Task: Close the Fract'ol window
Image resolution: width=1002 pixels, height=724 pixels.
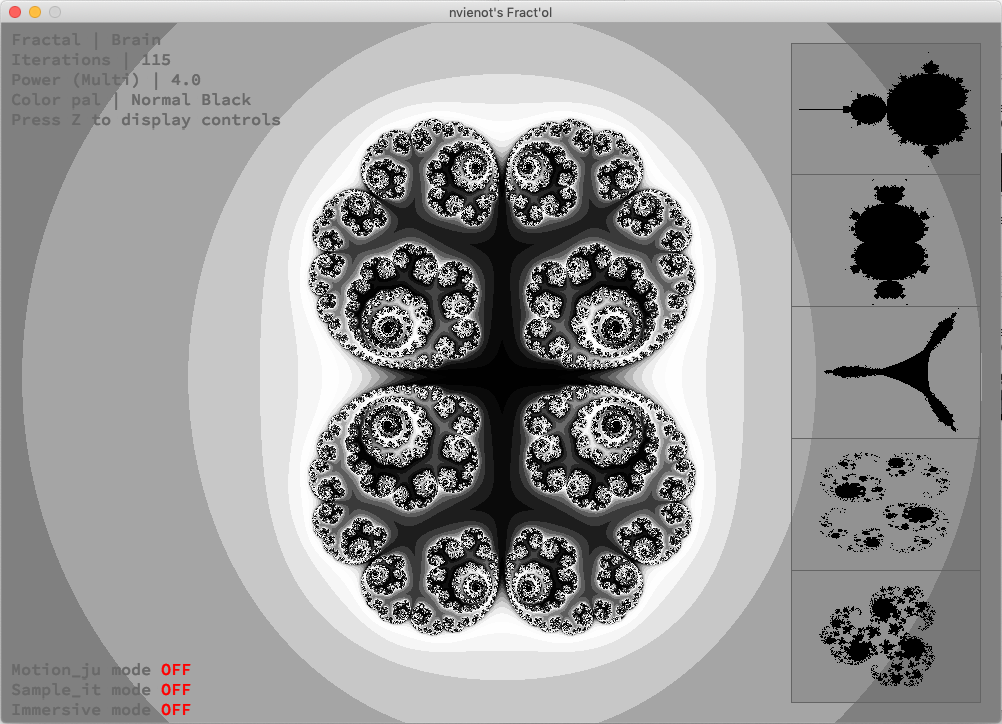Action: (x=15, y=12)
